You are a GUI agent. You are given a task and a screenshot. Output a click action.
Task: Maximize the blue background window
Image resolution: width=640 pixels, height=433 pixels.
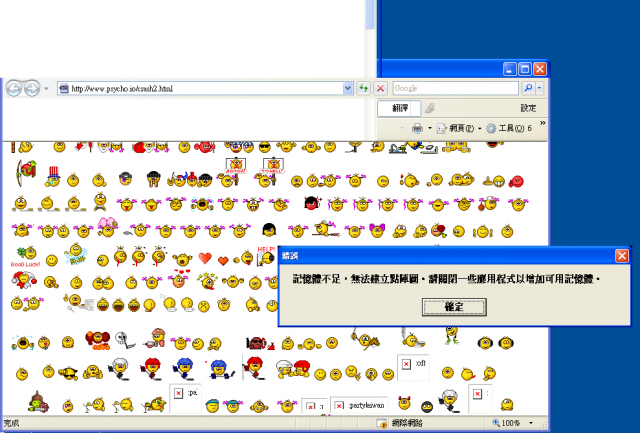coord(524,69)
